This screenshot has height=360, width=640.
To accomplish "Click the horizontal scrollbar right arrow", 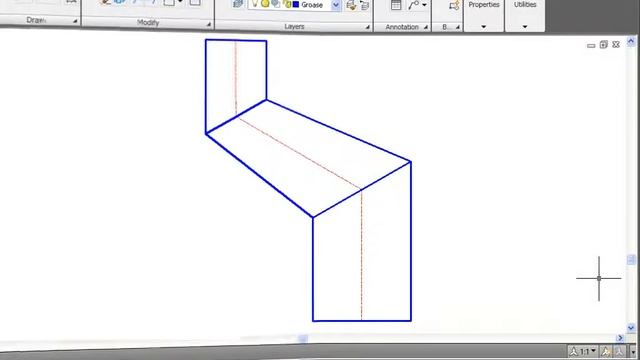I will [x=620, y=338].
